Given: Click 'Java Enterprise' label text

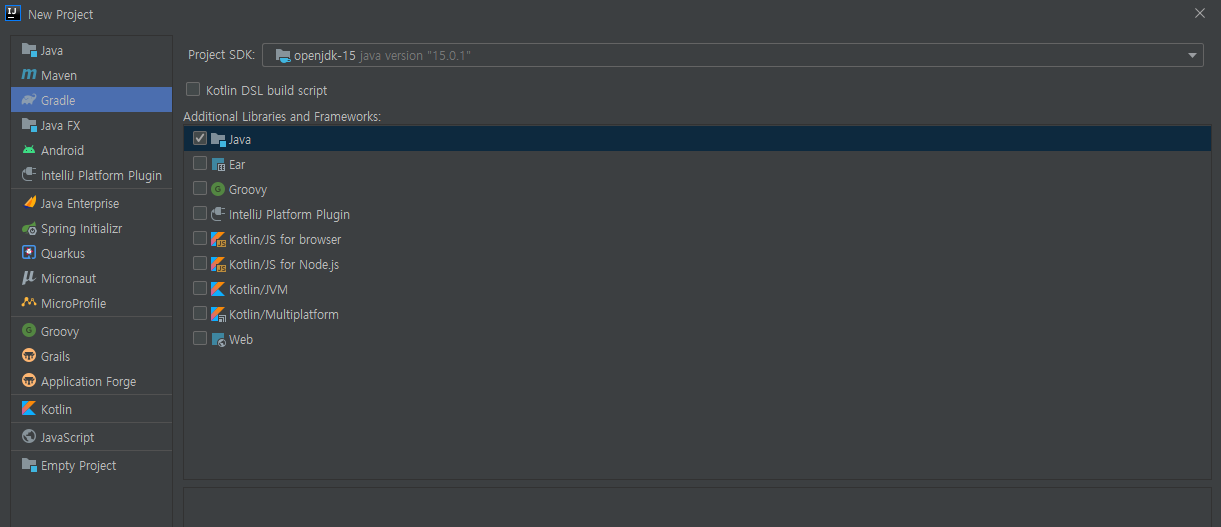Looking at the screenshot, I should [80, 204].
